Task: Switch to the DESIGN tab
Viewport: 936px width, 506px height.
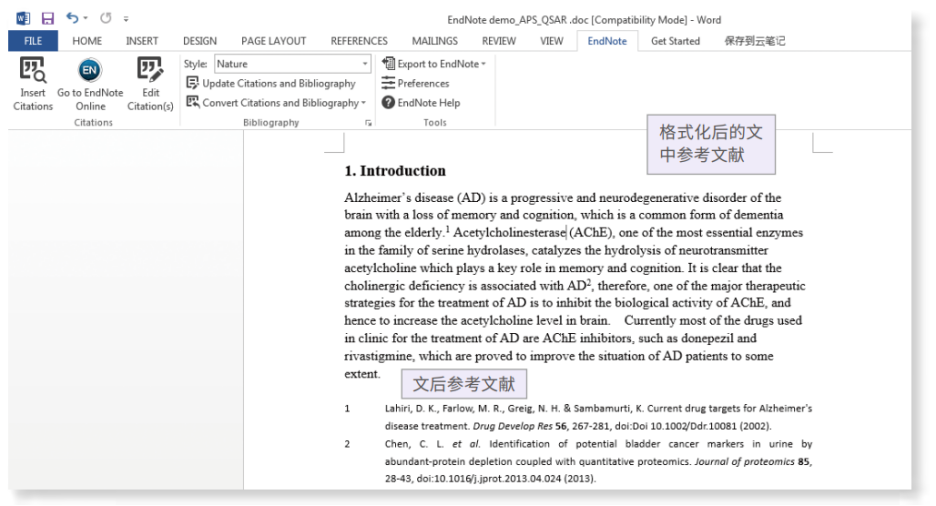Action: click(x=200, y=41)
